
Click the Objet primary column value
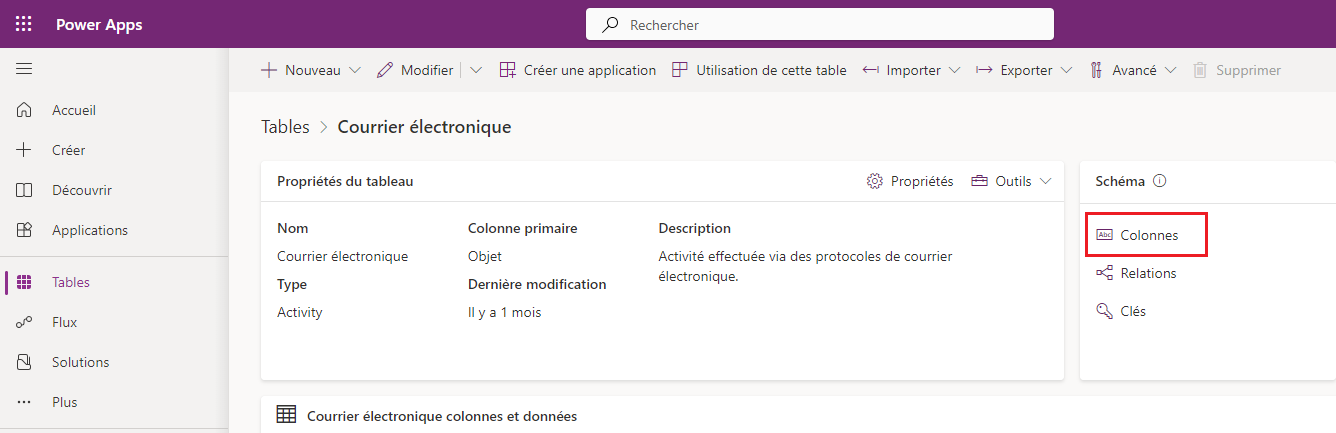485,256
